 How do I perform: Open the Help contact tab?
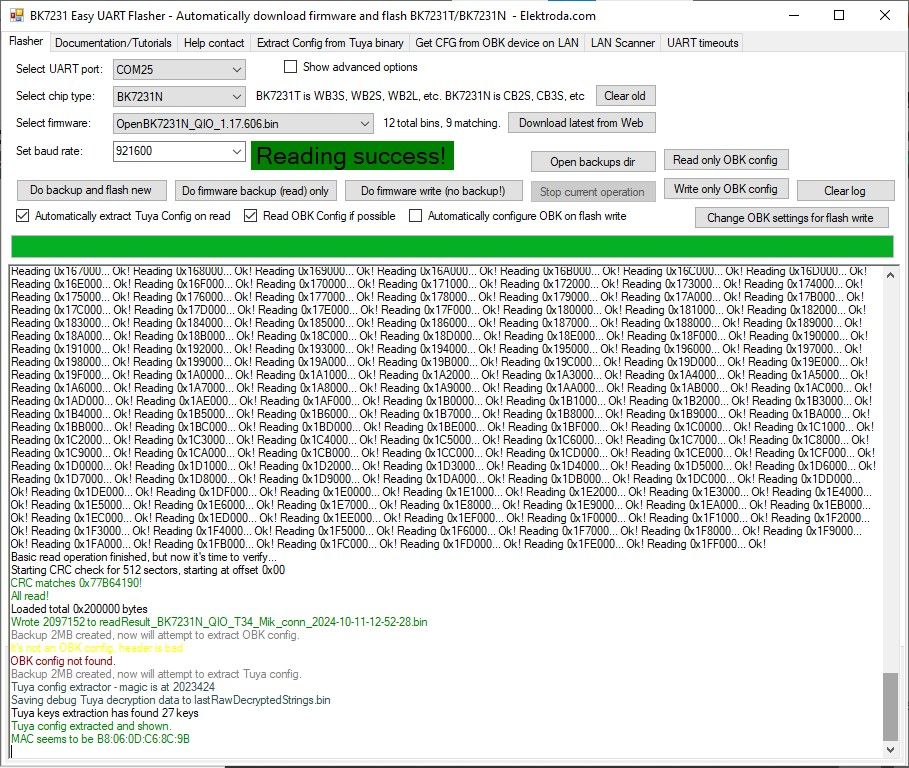click(214, 43)
